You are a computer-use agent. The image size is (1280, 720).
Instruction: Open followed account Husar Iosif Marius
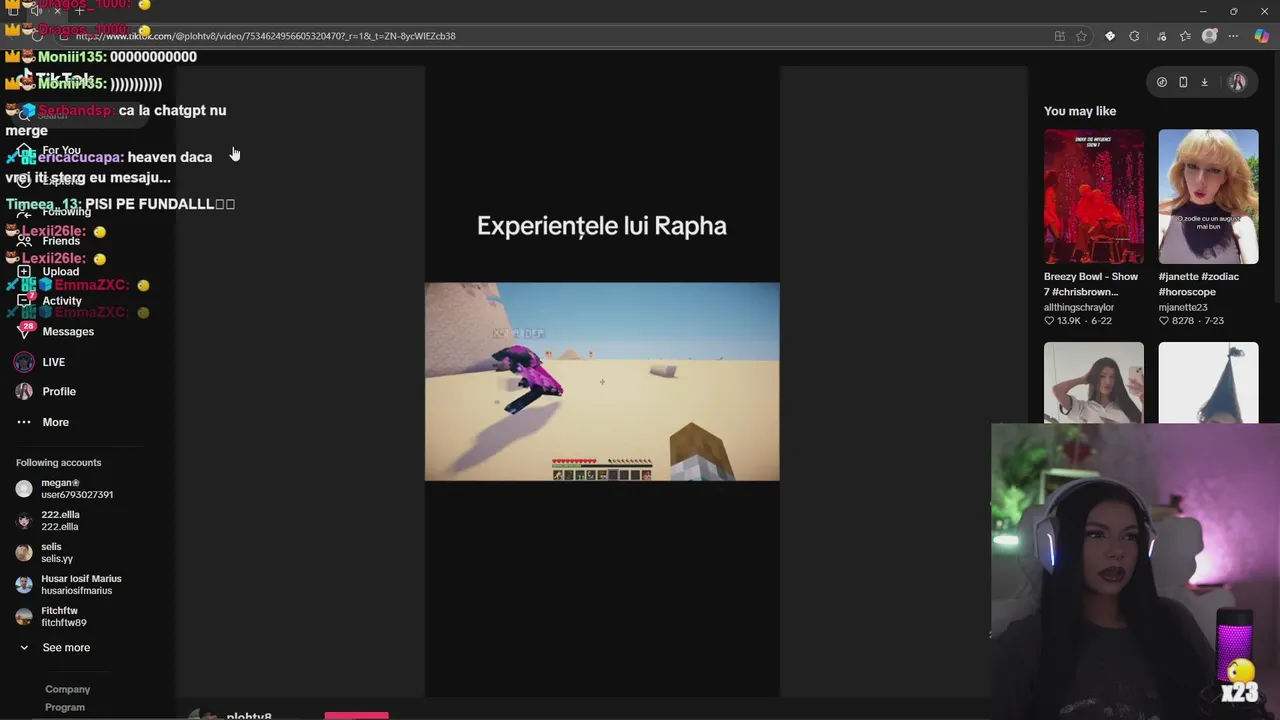(x=68, y=585)
